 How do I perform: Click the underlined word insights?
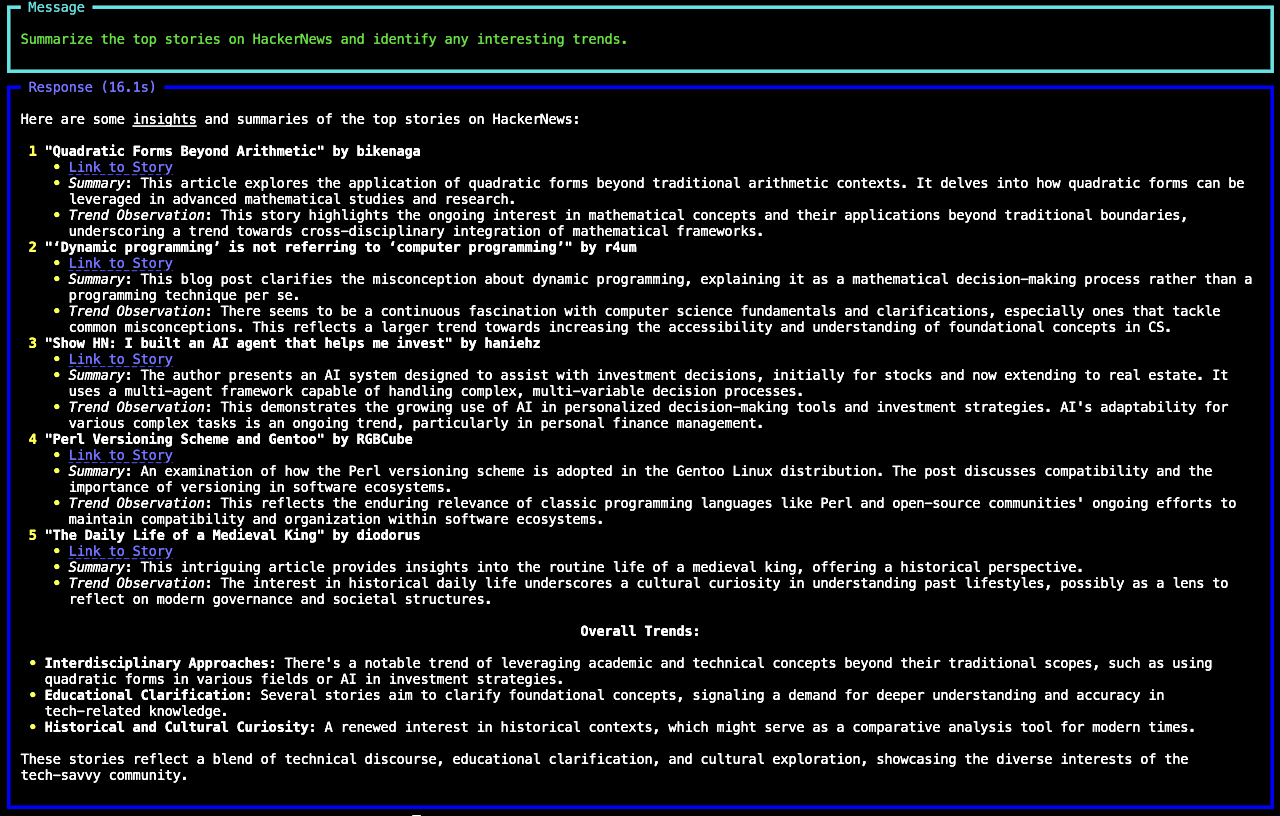[165, 119]
